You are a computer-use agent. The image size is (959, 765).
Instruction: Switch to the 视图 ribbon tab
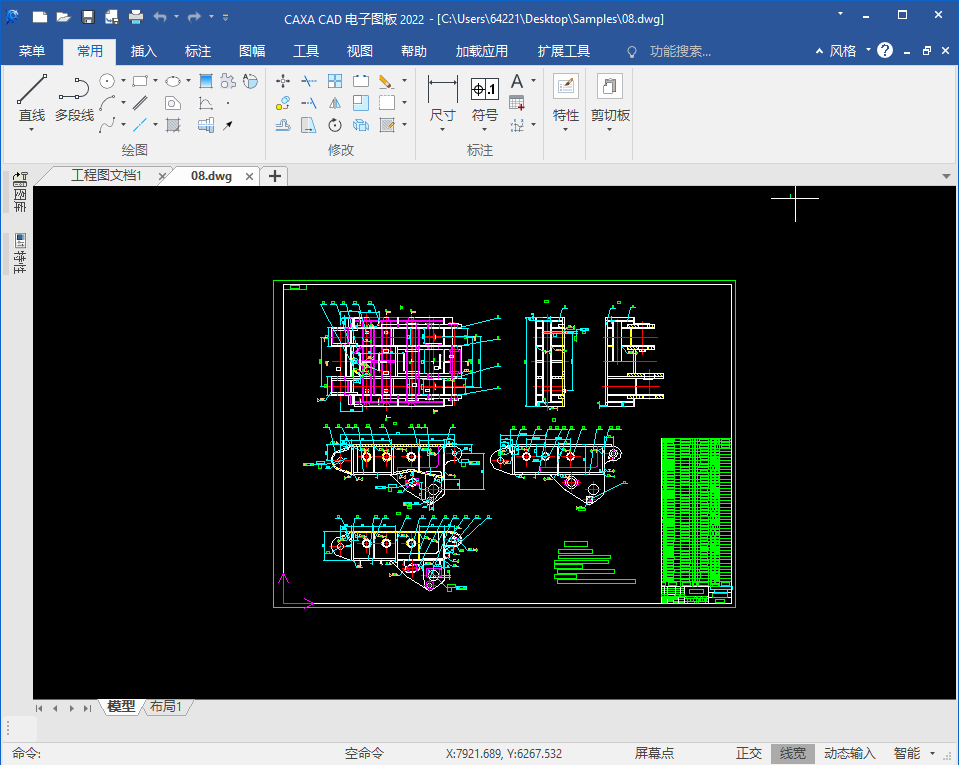(x=360, y=51)
